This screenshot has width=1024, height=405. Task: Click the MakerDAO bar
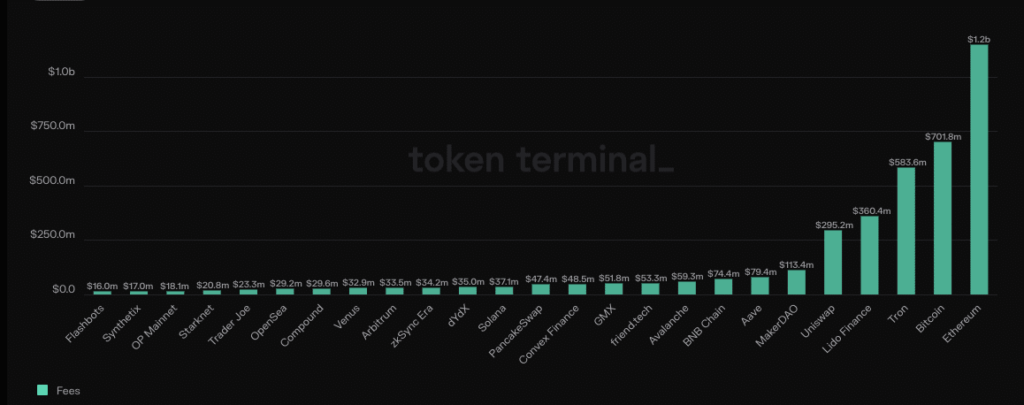[x=796, y=282]
